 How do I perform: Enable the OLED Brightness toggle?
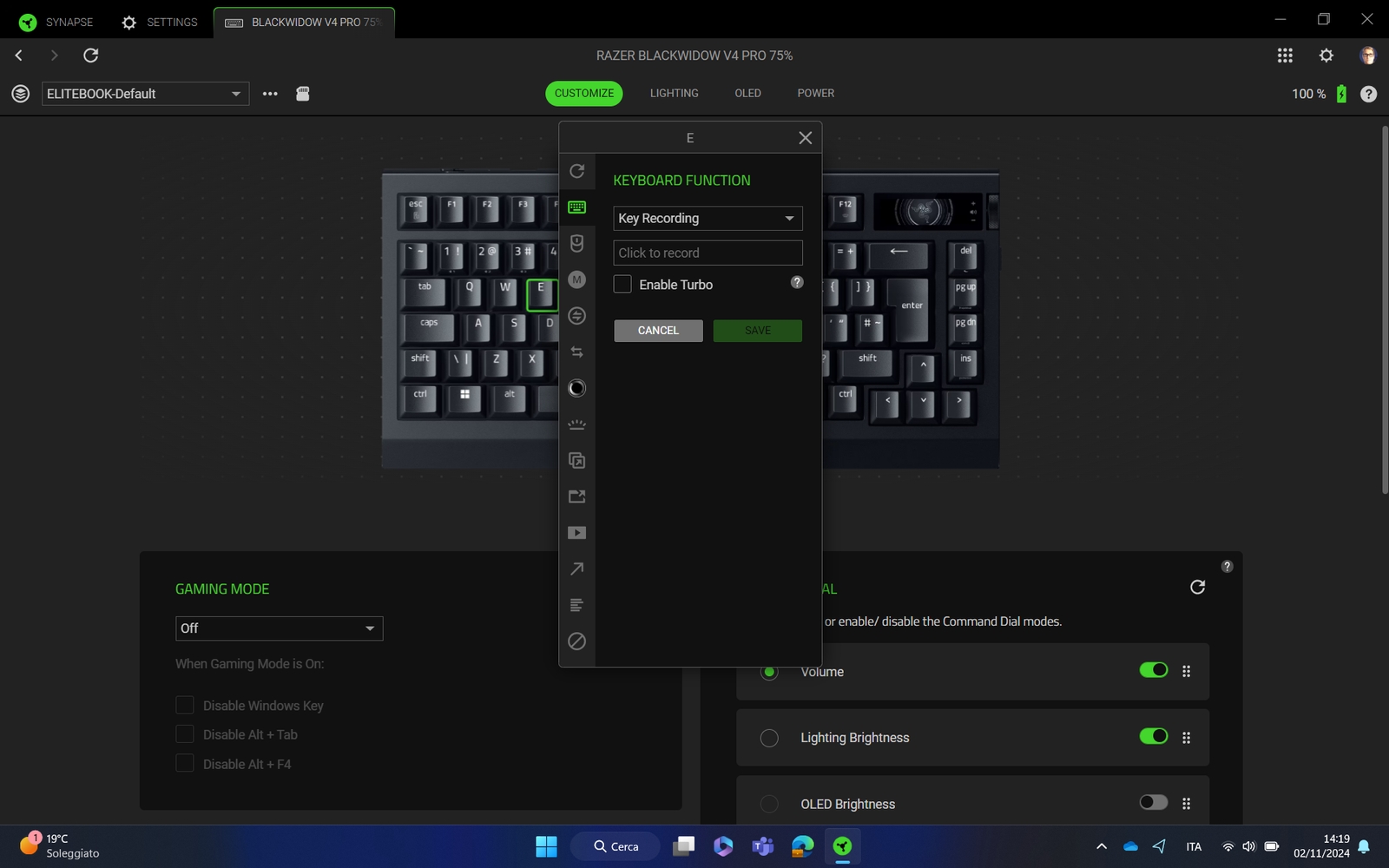click(1153, 803)
